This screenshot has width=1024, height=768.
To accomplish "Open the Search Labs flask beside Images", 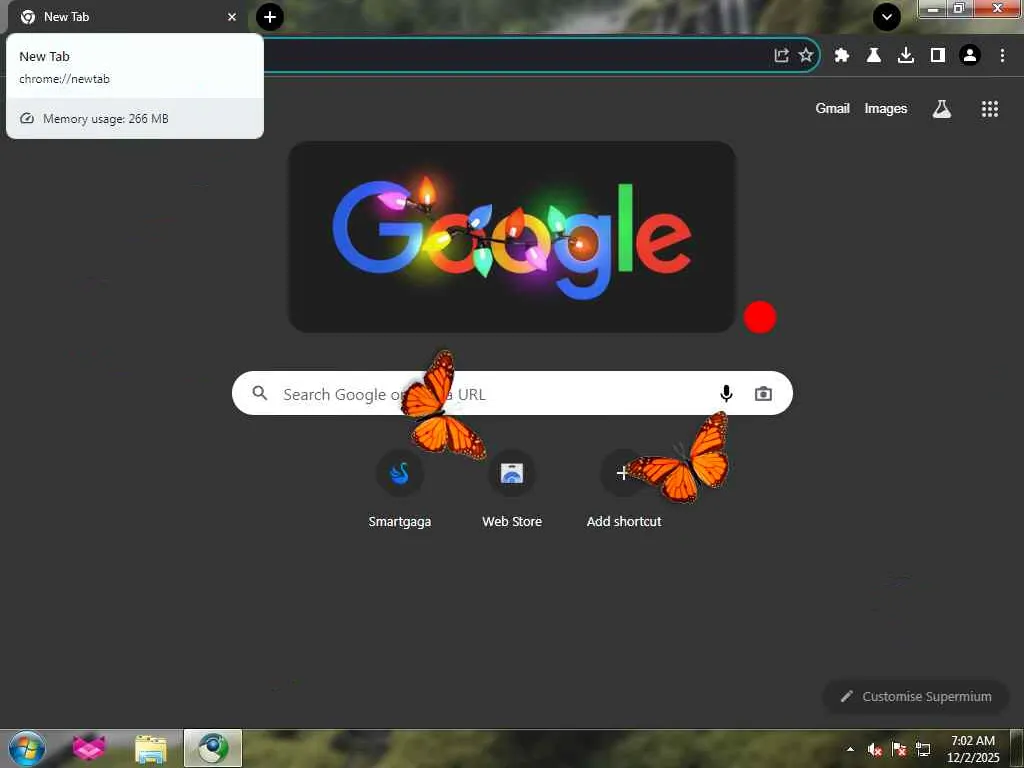I will tap(942, 109).
